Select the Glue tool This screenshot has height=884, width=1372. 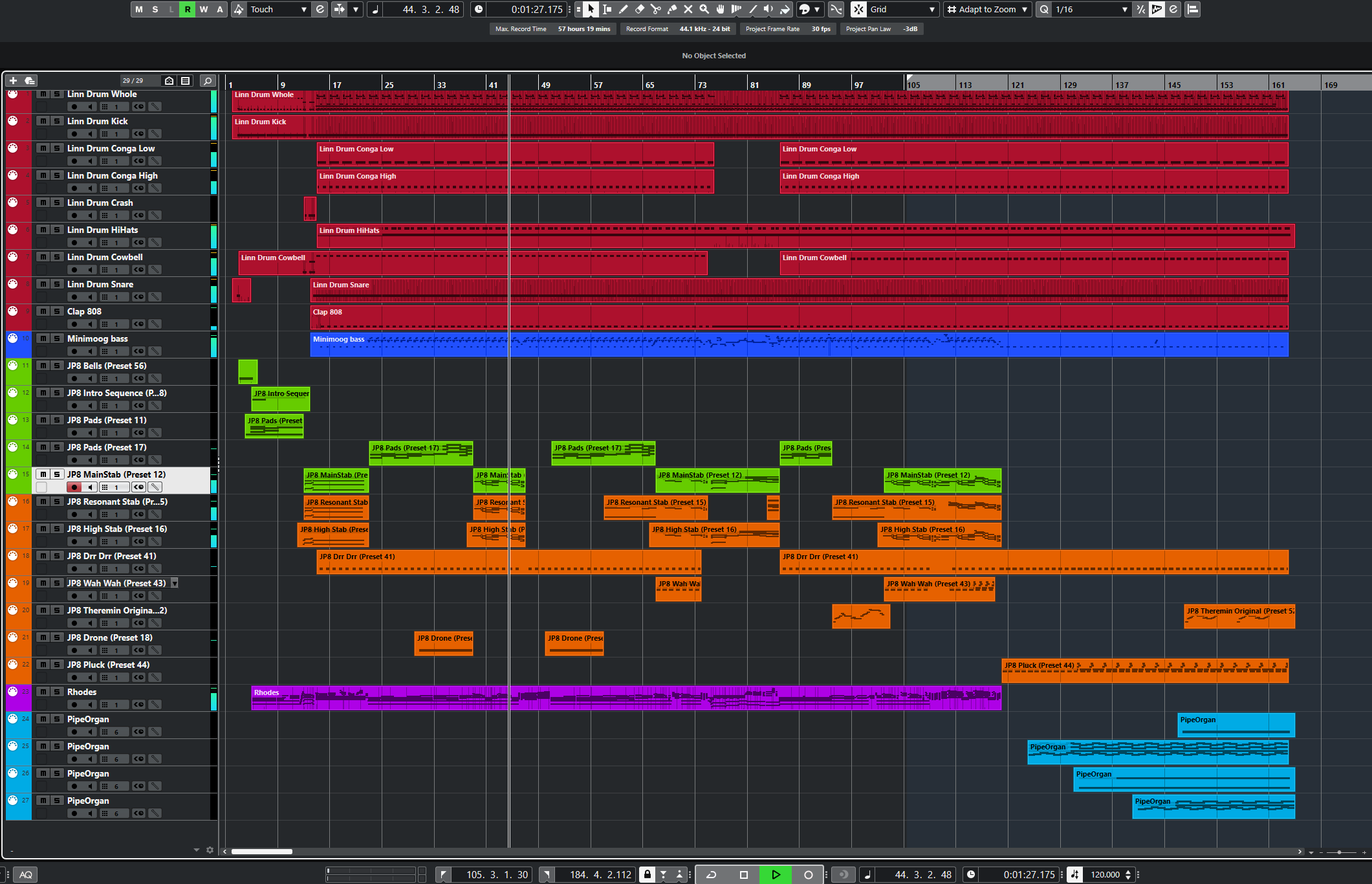671,9
